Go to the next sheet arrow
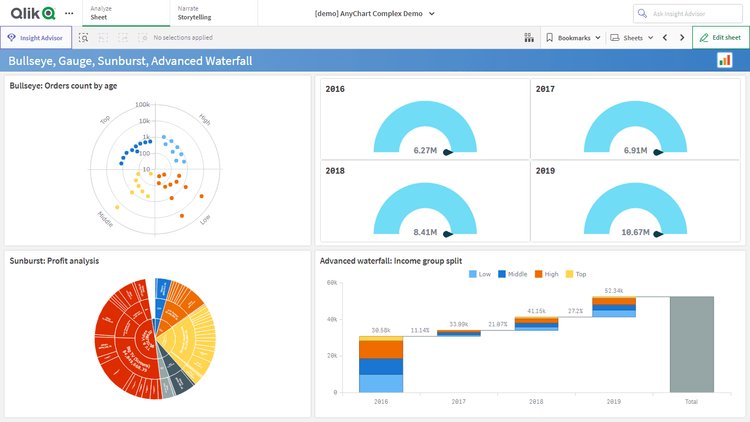The height and width of the screenshot is (422, 750). coord(682,37)
